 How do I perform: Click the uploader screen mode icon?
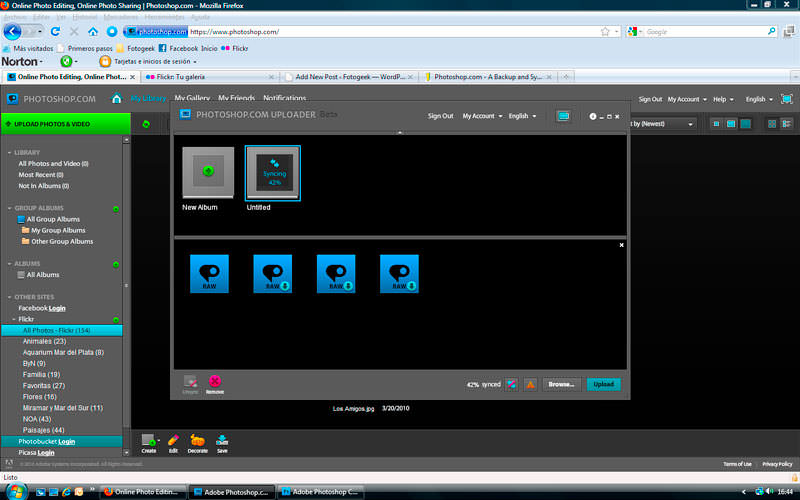click(x=563, y=116)
